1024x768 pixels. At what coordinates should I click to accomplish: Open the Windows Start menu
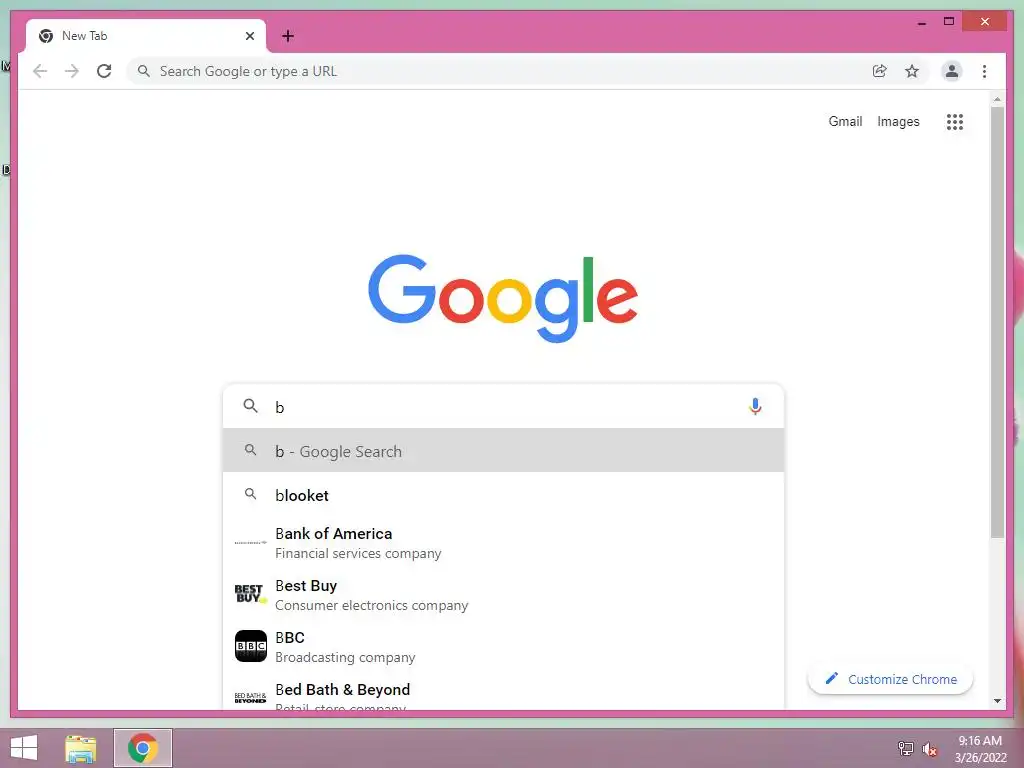(x=24, y=748)
